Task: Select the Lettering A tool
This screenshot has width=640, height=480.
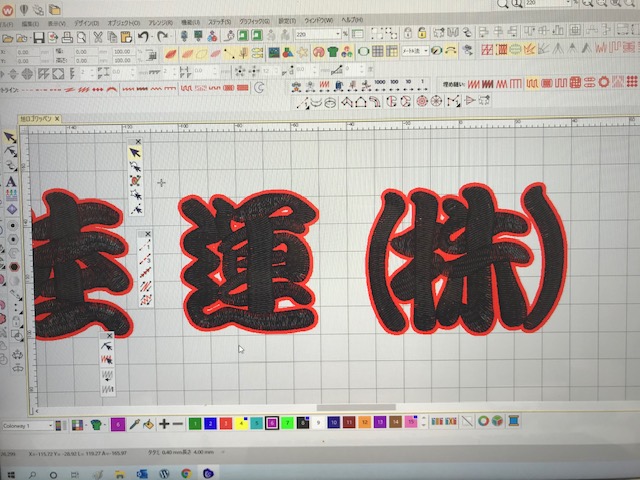Action: point(11,181)
